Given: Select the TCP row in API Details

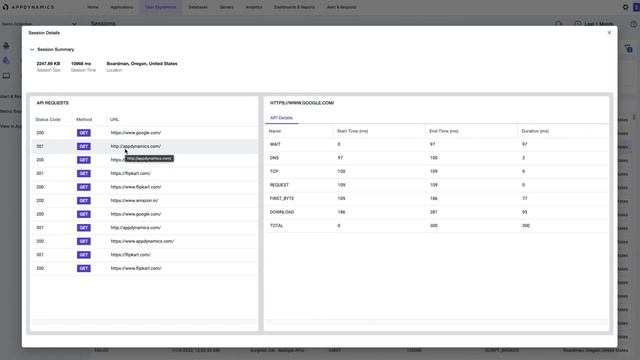Looking at the screenshot, I should pyautogui.click(x=437, y=171).
